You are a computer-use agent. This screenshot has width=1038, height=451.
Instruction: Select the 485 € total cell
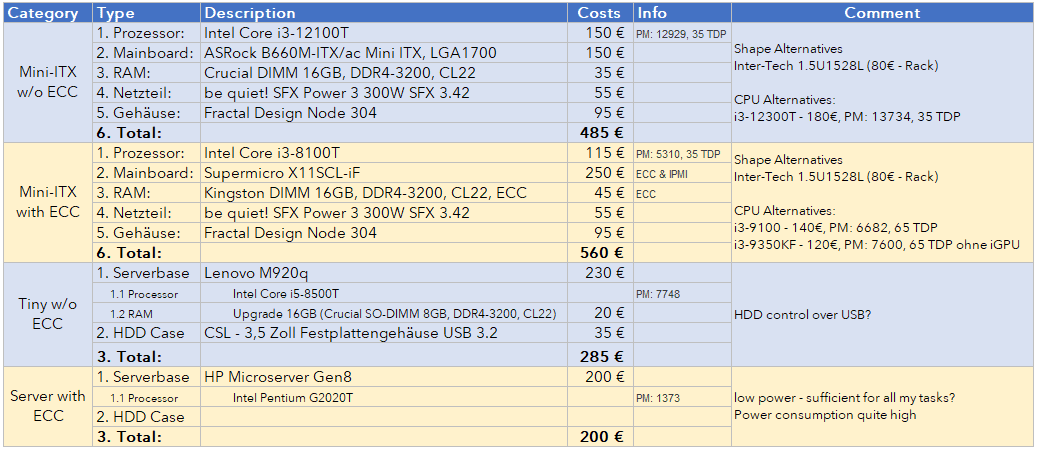click(x=600, y=132)
